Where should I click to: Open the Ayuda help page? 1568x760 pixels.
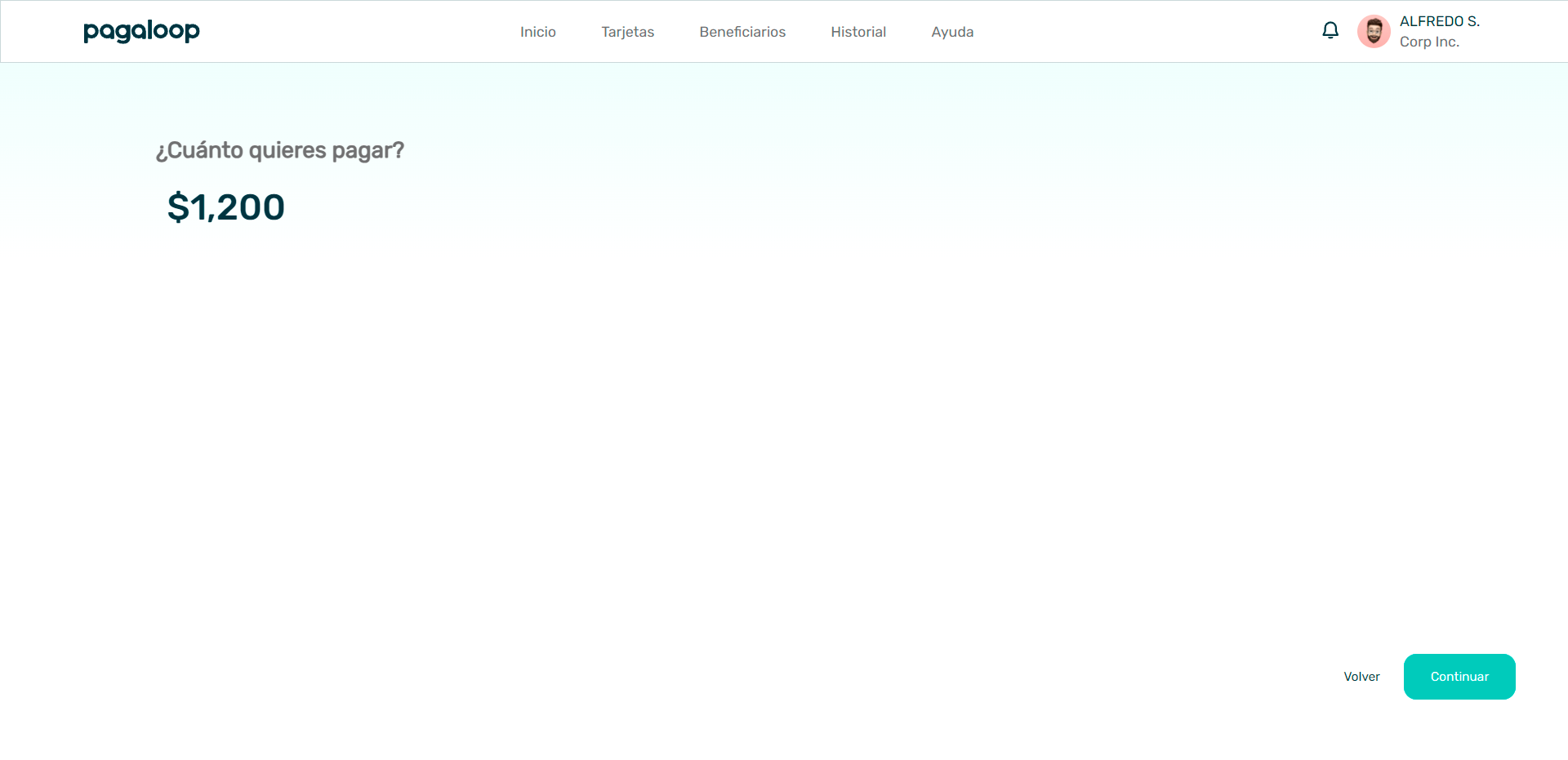coord(952,32)
